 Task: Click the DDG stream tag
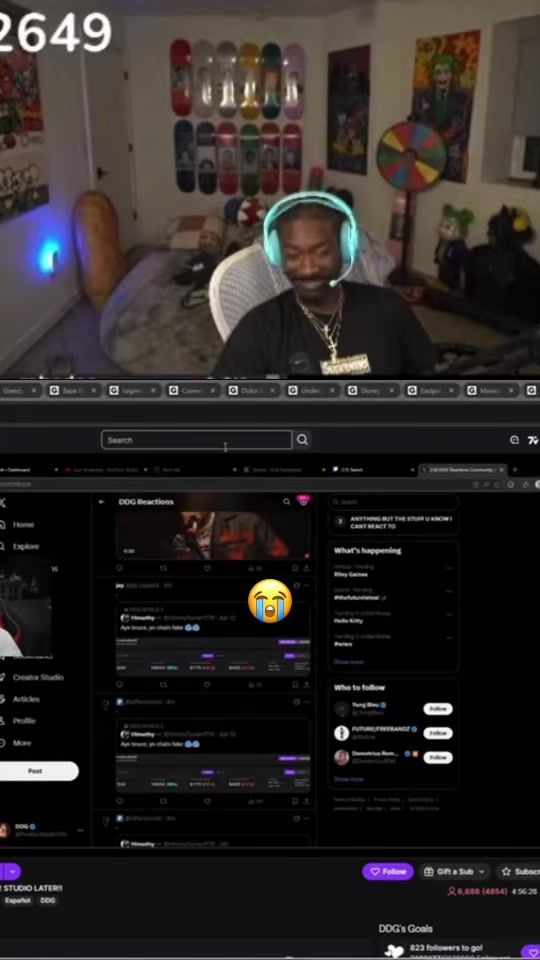click(48, 901)
